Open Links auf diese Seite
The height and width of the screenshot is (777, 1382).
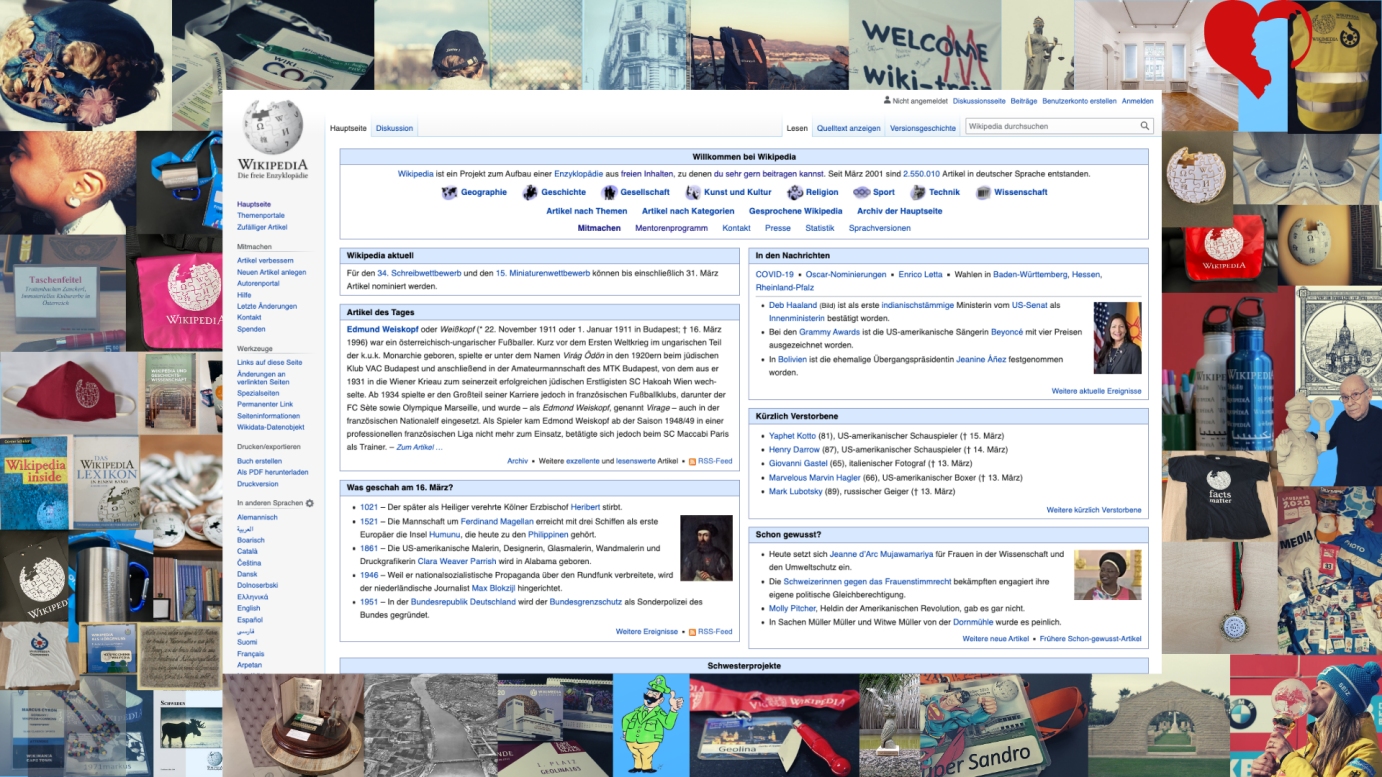(269, 362)
